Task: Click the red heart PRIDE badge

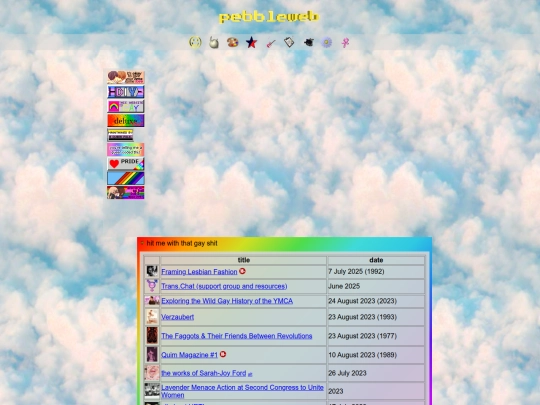Action: [126, 164]
